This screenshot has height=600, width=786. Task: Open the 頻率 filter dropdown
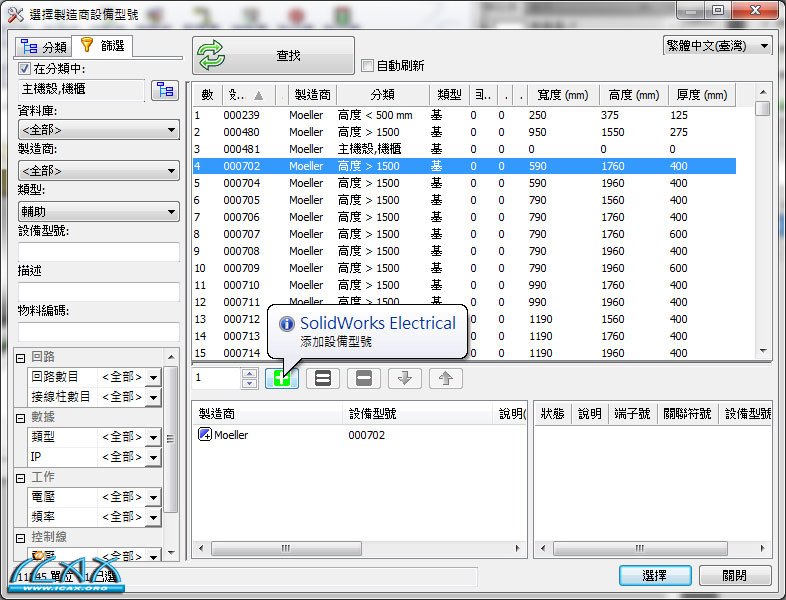click(153, 517)
